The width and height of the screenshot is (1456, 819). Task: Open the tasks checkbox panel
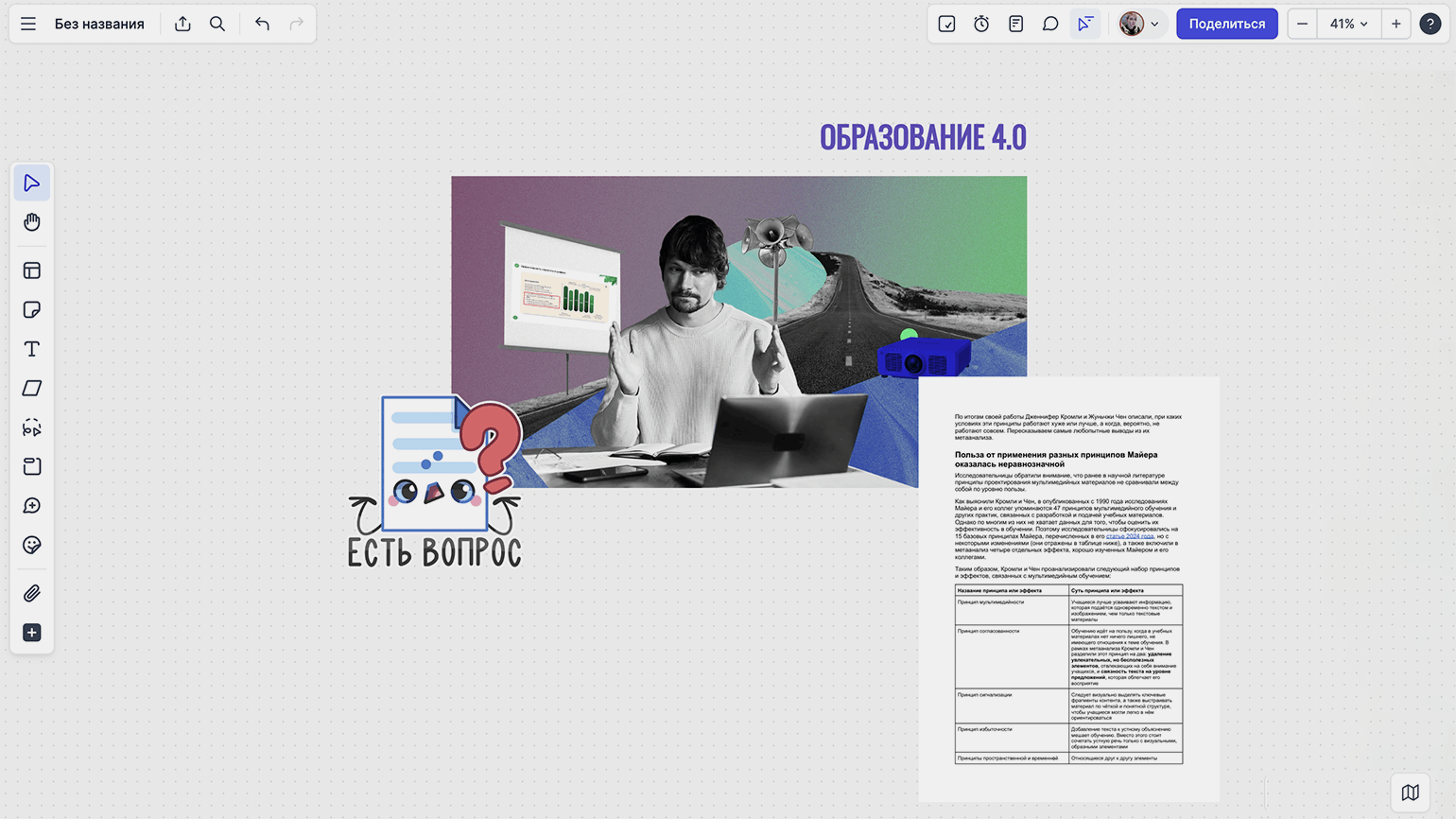coord(946,24)
